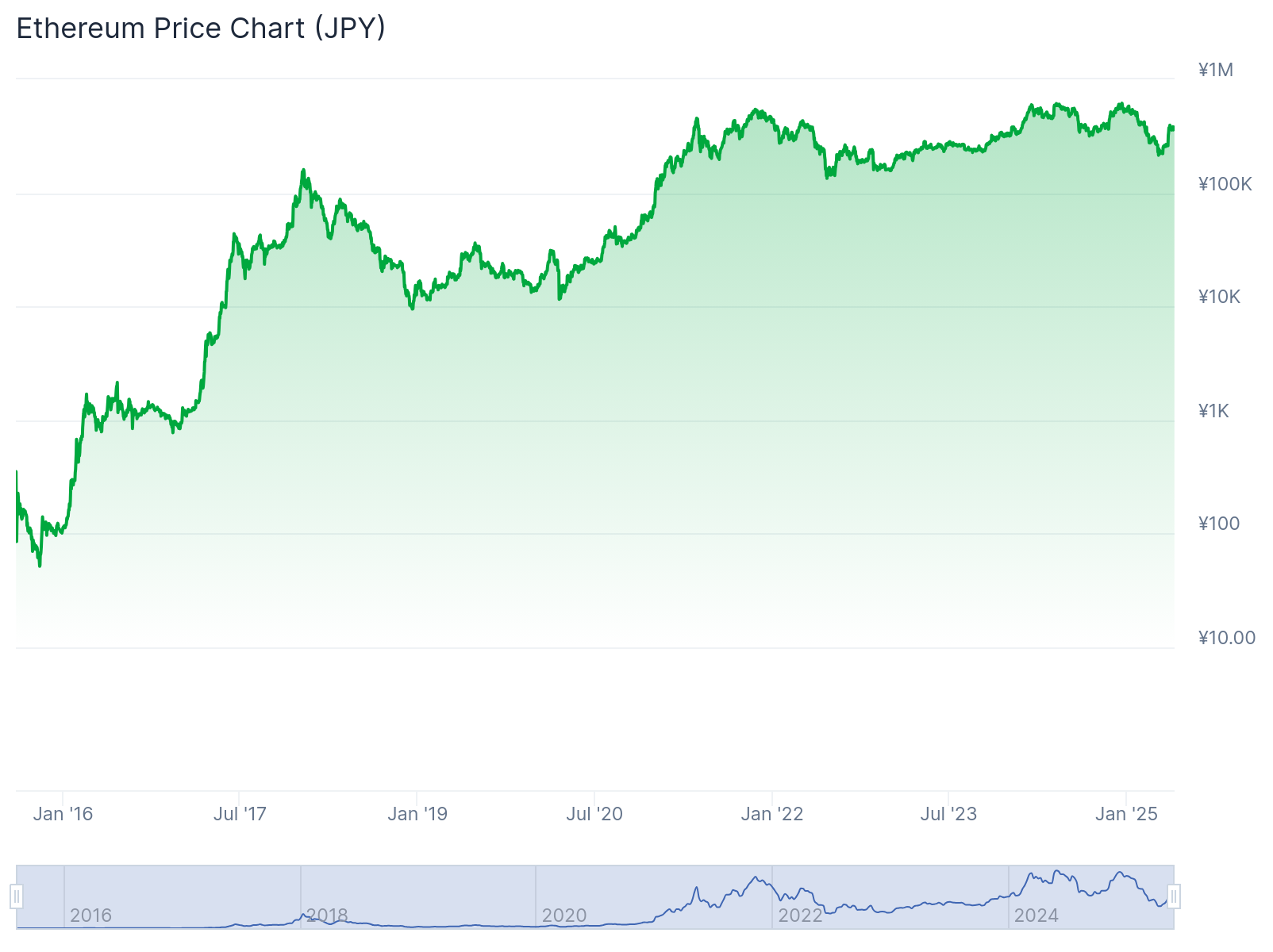Select the ¥1M y-axis label
Viewport: 1273px width, 952px height.
point(1214,70)
